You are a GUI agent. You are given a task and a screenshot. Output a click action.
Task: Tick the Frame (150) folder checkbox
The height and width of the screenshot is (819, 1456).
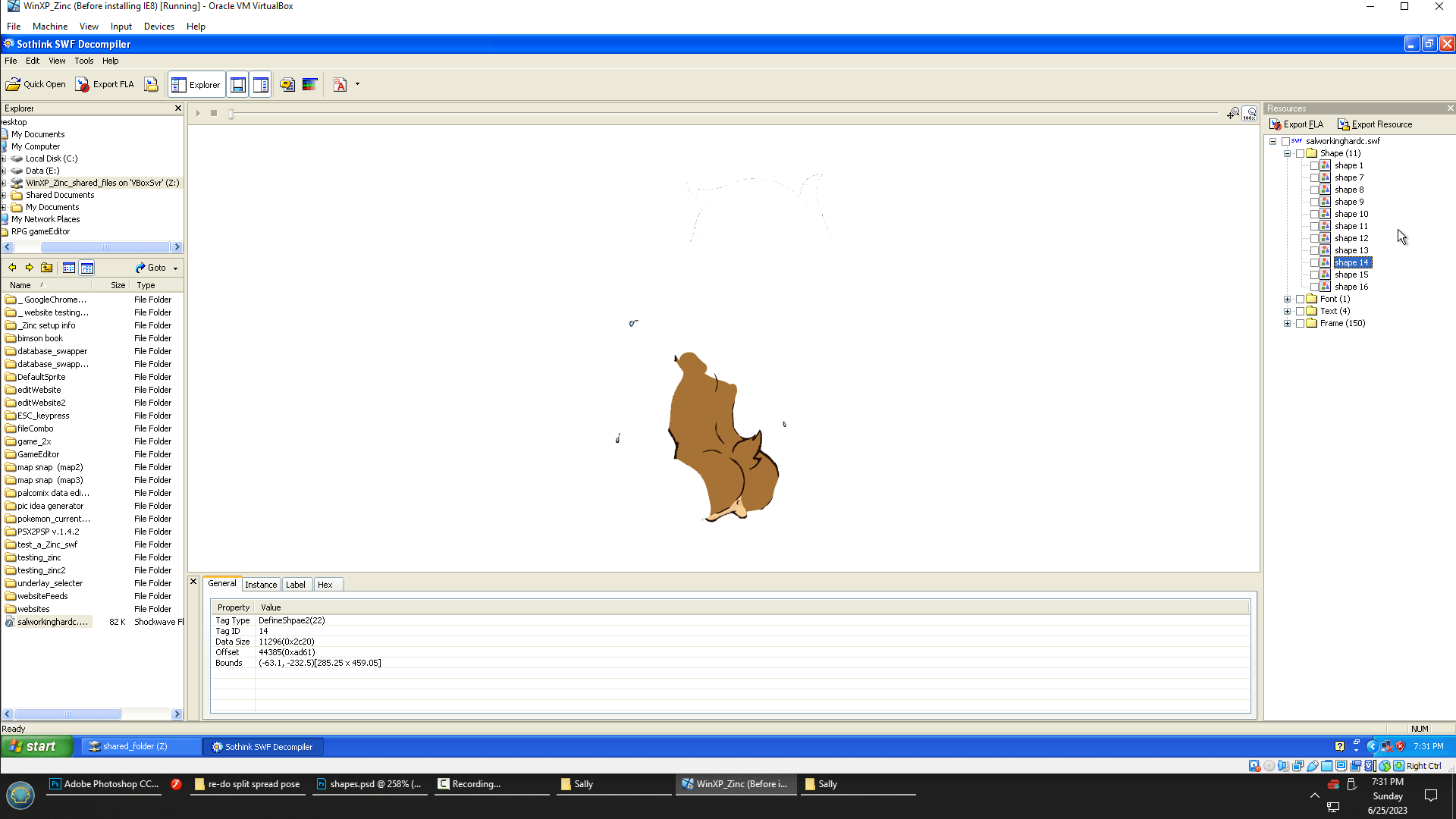1300,323
